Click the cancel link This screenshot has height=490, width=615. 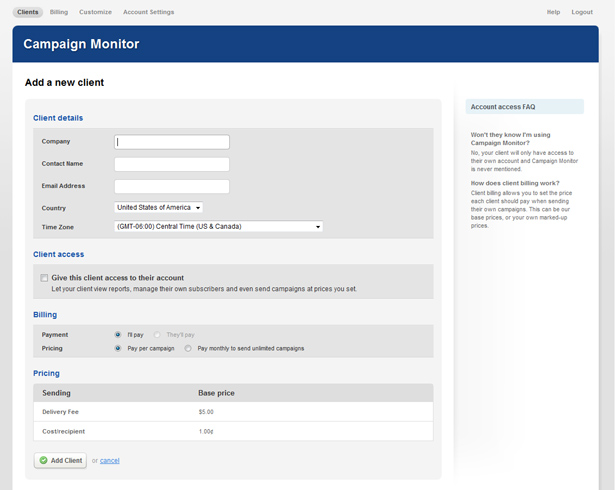coord(109,461)
